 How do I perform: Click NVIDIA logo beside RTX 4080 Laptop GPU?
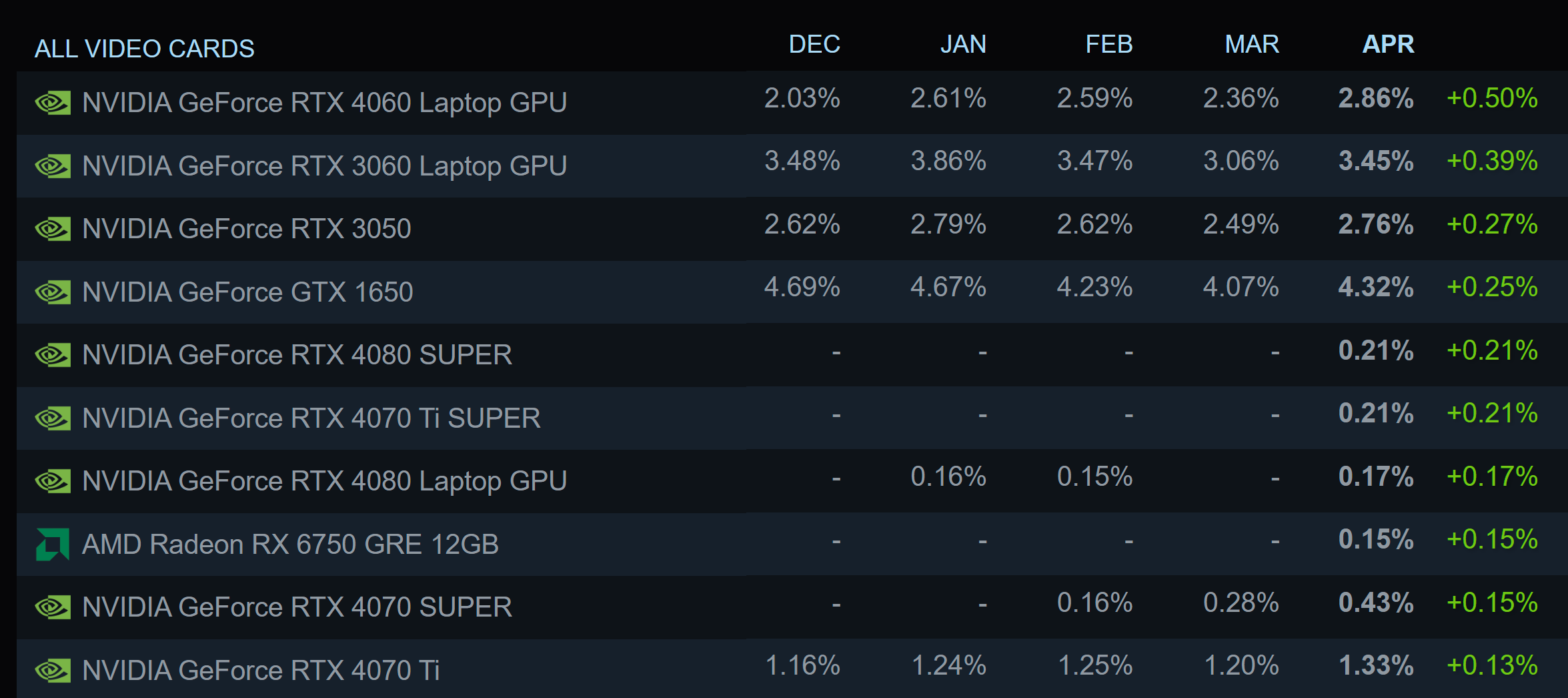click(53, 481)
